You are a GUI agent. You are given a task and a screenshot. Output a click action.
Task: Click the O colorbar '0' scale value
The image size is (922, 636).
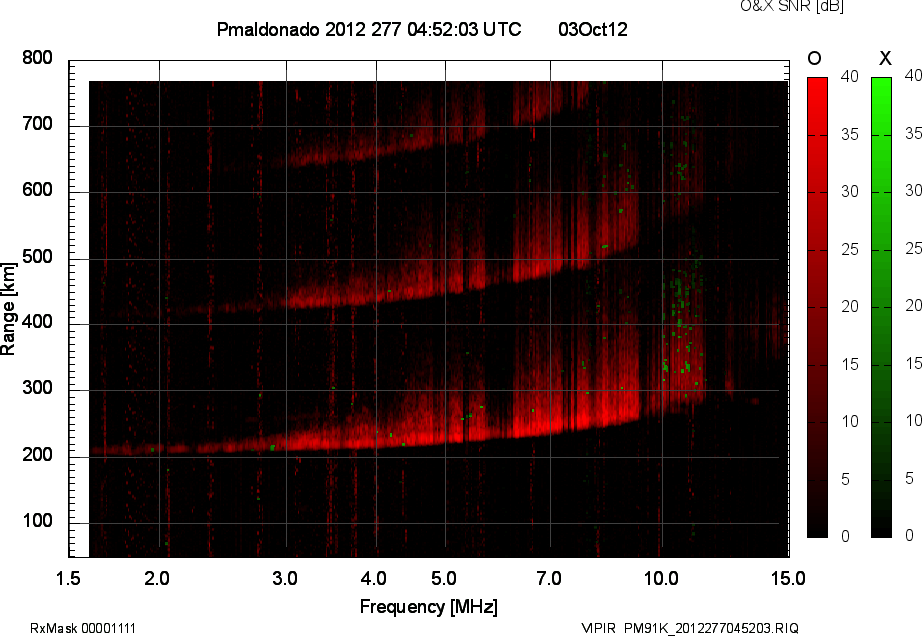tap(845, 536)
